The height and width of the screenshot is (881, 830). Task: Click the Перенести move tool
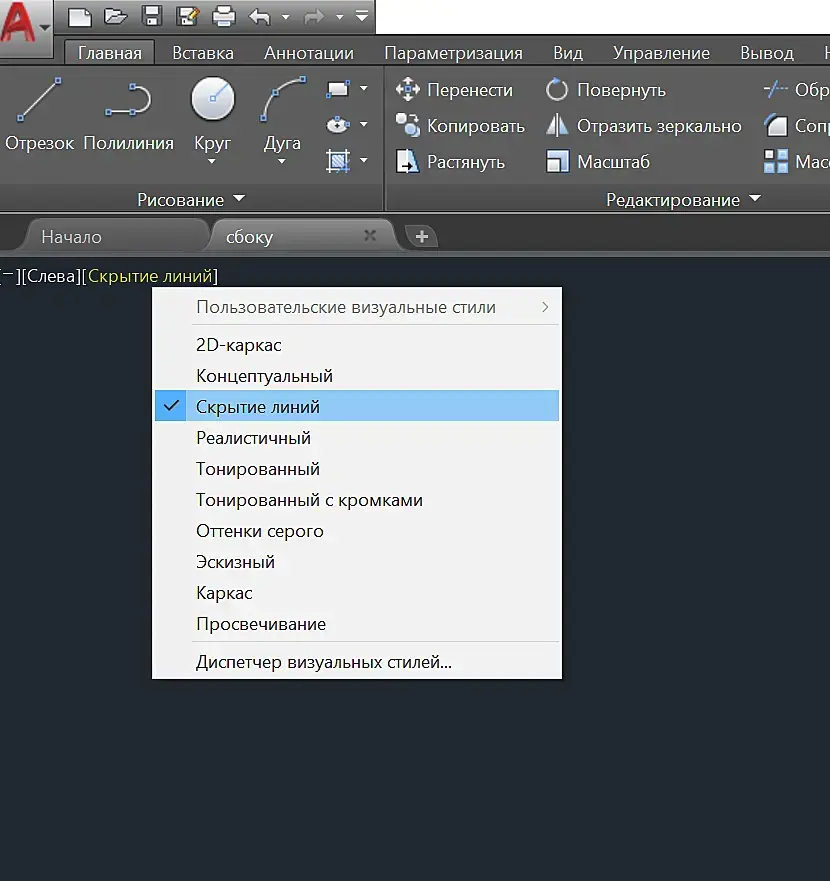point(454,90)
